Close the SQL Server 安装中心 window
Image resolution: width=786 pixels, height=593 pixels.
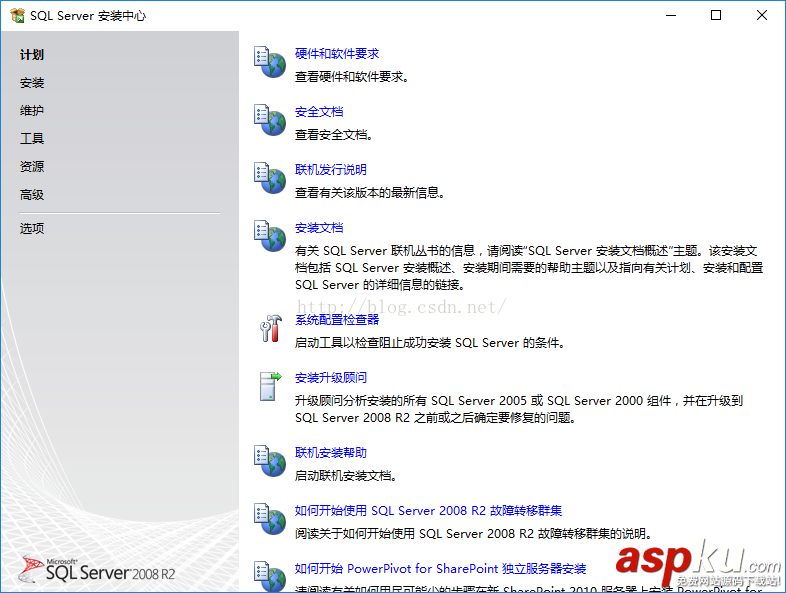click(x=761, y=16)
